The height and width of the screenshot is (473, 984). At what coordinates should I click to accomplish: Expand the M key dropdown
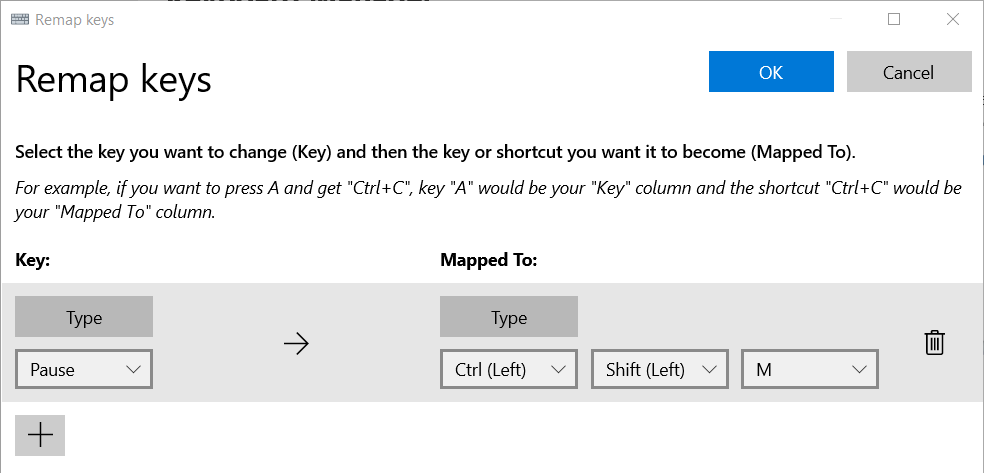tap(809, 370)
